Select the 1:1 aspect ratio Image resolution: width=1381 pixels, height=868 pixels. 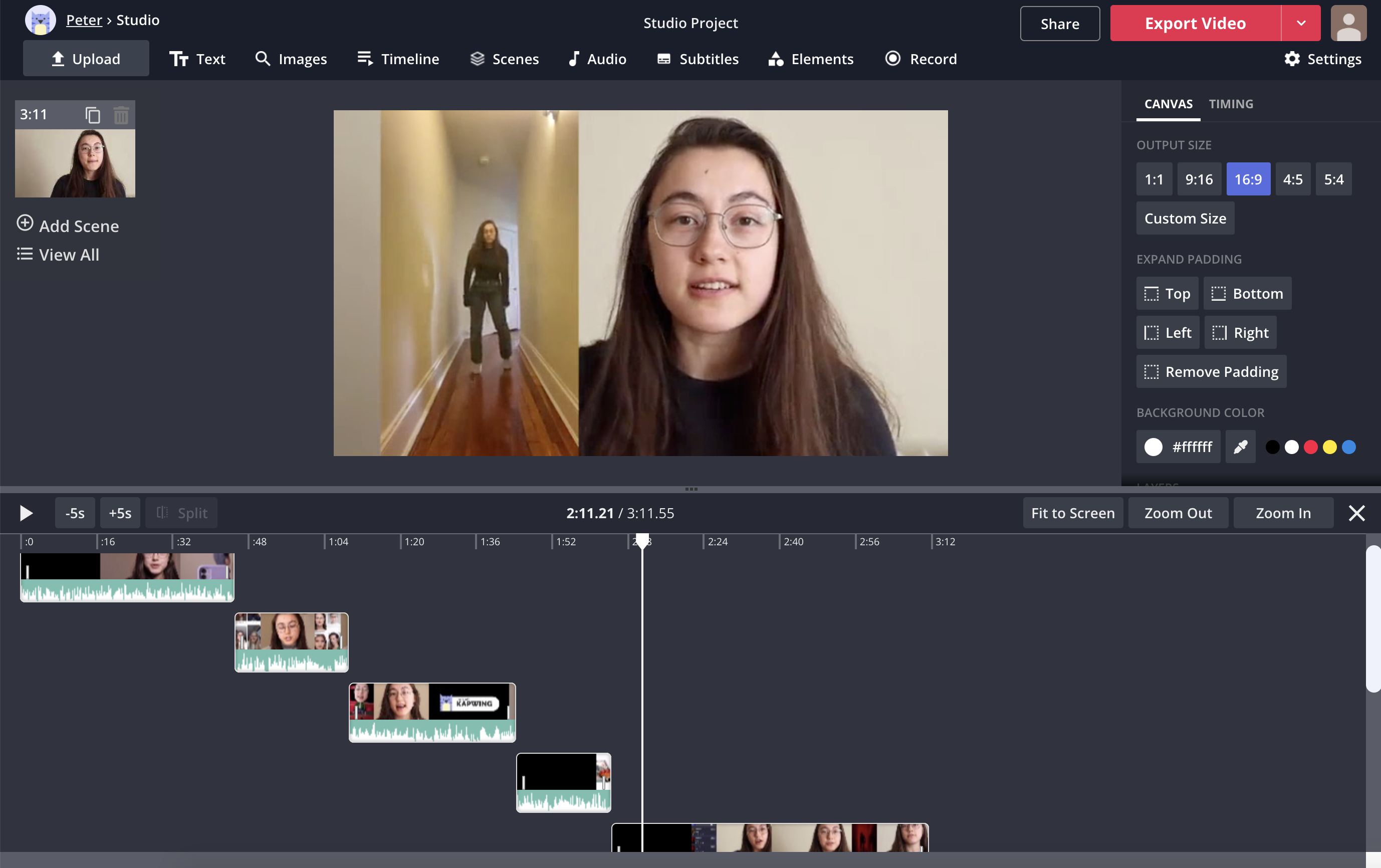click(1154, 178)
